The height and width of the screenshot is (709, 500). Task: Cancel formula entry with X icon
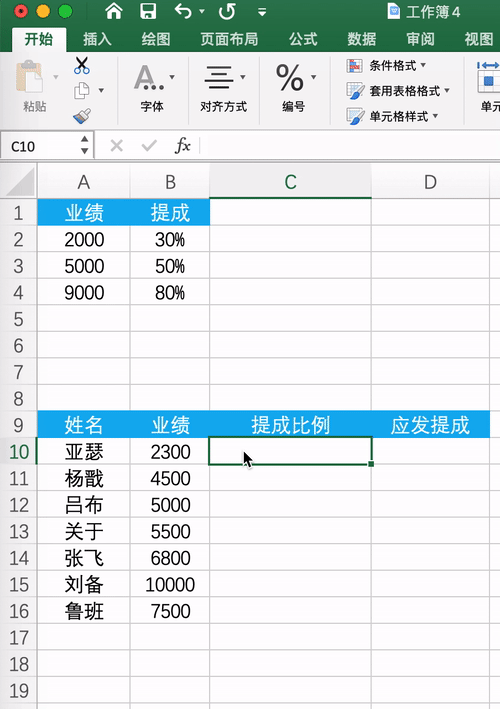[117, 146]
